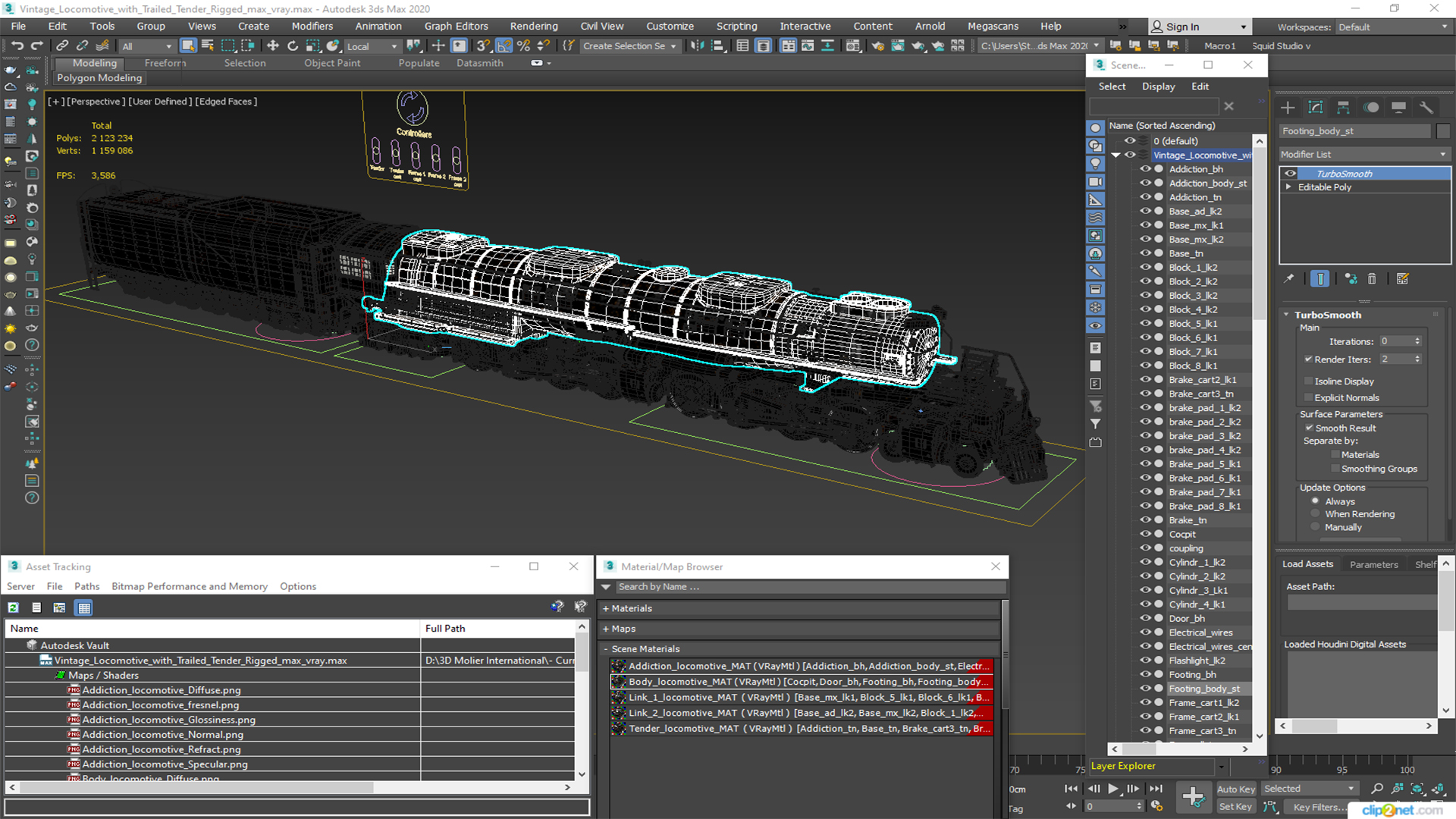Image resolution: width=1456 pixels, height=819 pixels.
Task: Click the Redo arrow in main toolbar
Action: pos(36,46)
